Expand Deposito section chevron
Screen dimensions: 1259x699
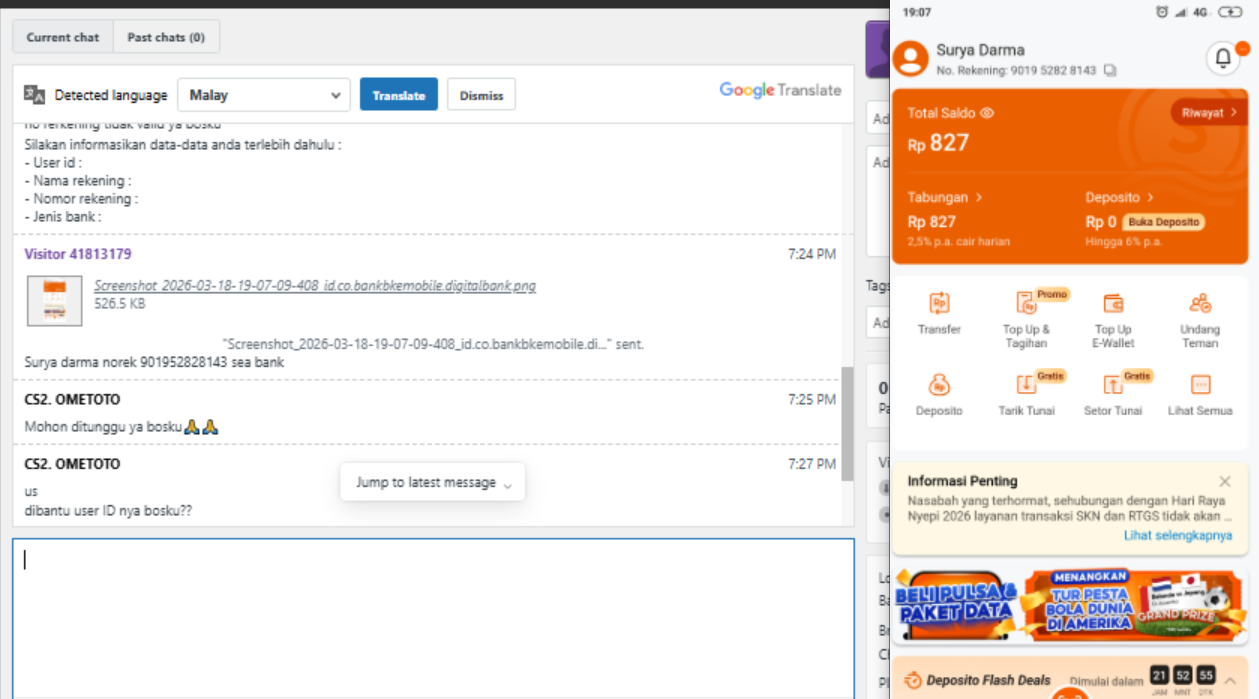pyautogui.click(x=1151, y=198)
